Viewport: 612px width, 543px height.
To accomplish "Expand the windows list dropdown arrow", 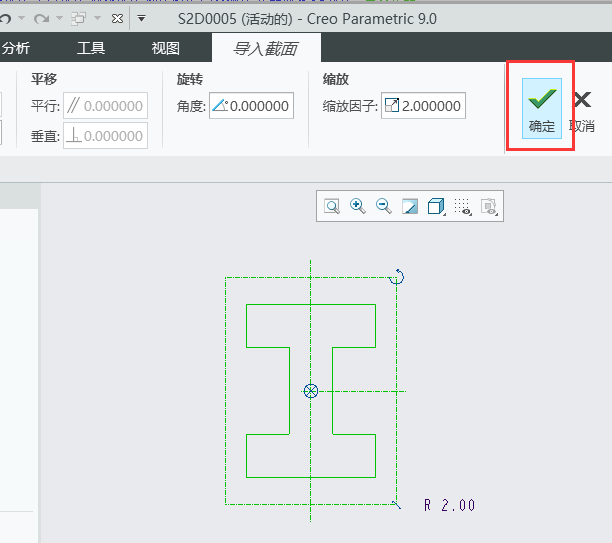I will pos(98,18).
